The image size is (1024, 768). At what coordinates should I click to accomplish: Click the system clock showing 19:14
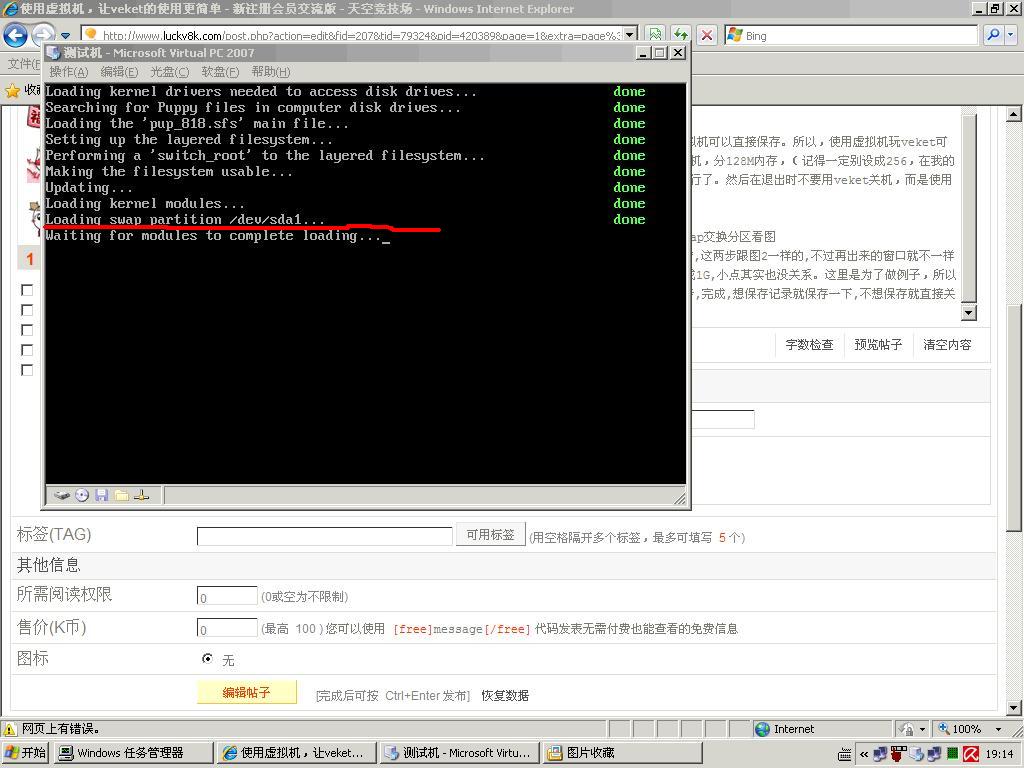click(999, 754)
